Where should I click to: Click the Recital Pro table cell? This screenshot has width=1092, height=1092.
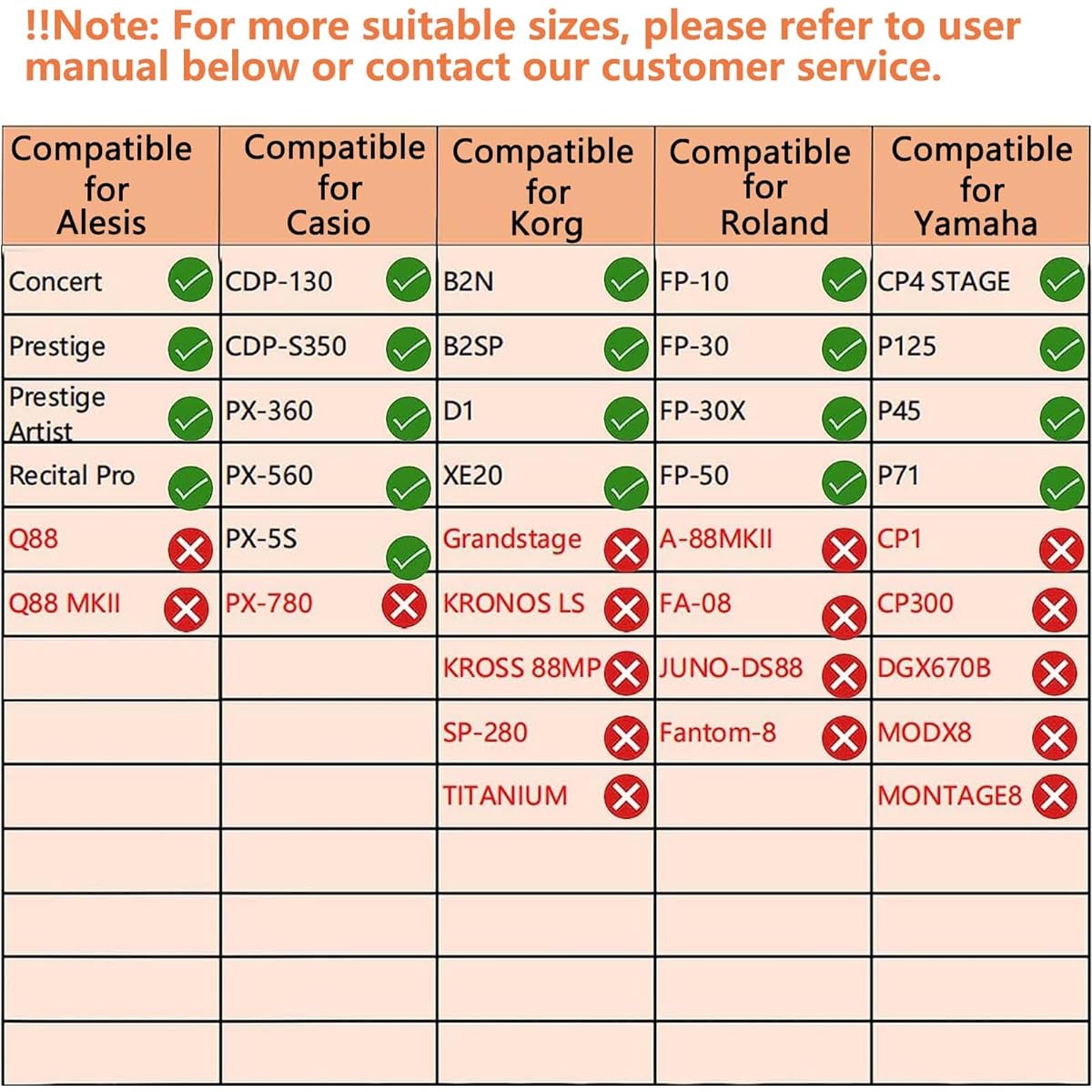pyautogui.click(x=110, y=475)
